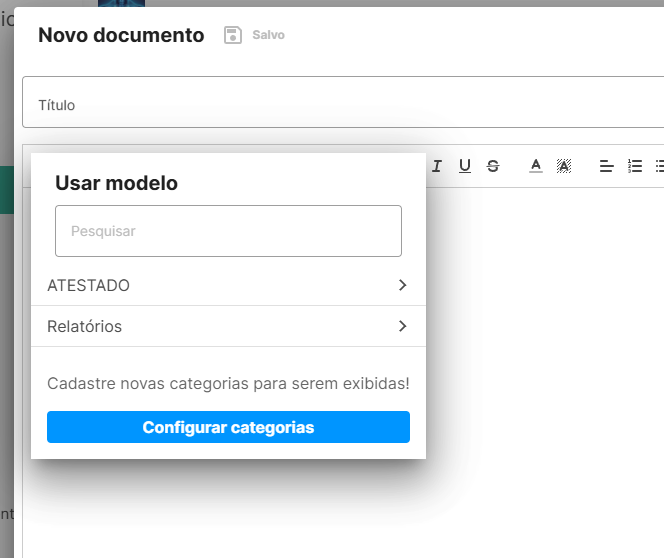664x558 pixels.
Task: Select the ATESTADO template category
Action: (x=89, y=285)
